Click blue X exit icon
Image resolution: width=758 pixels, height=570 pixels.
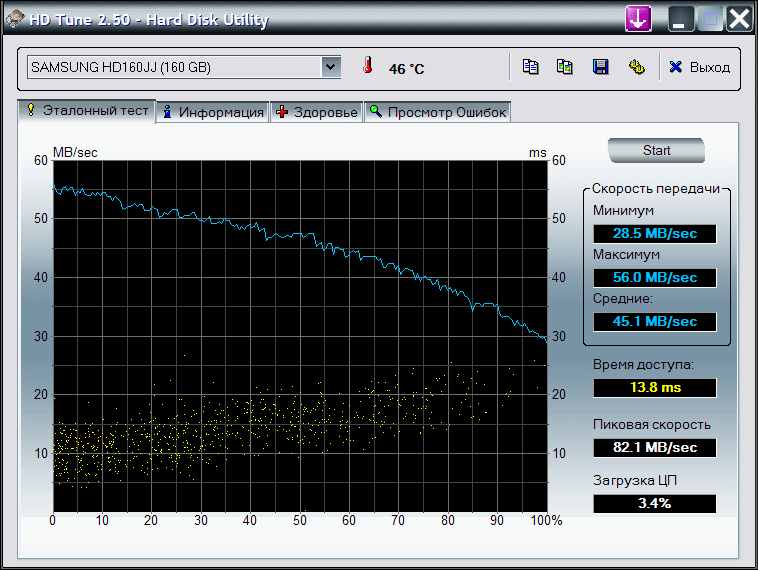(x=675, y=67)
